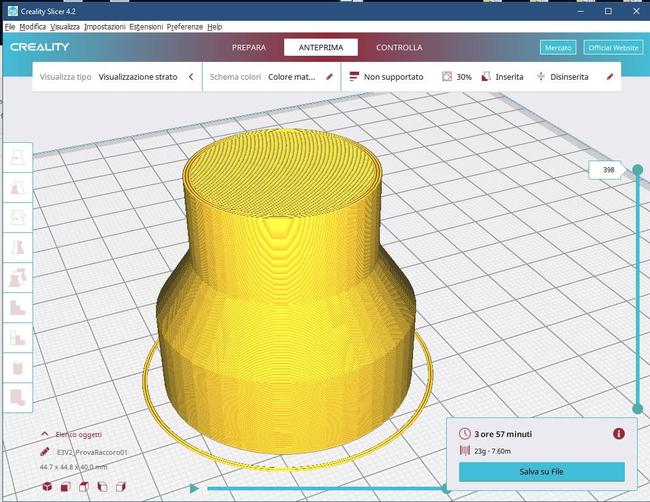Image resolution: width=650 pixels, height=502 pixels.
Task: Click the layer slider top handle
Action: [638, 171]
